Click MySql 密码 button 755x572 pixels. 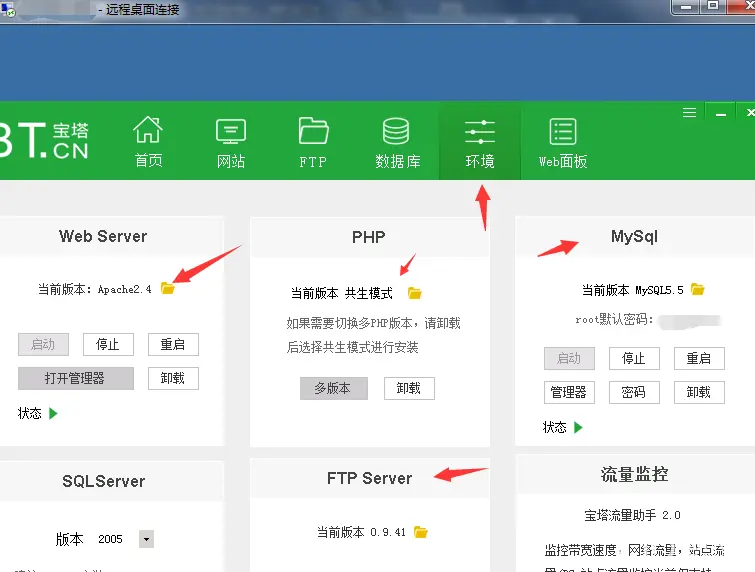point(634,392)
